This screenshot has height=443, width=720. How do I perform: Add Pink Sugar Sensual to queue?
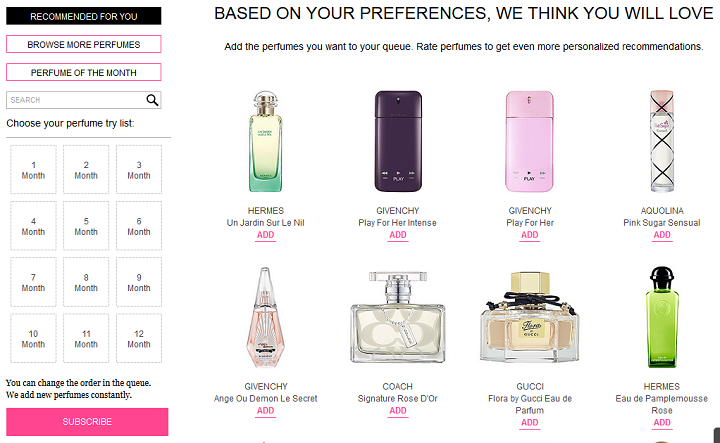662,235
